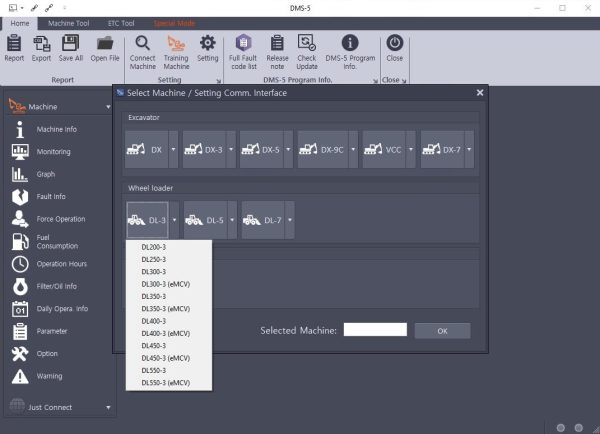
Task: Choose DL550-3 from the list
Action: (169, 370)
